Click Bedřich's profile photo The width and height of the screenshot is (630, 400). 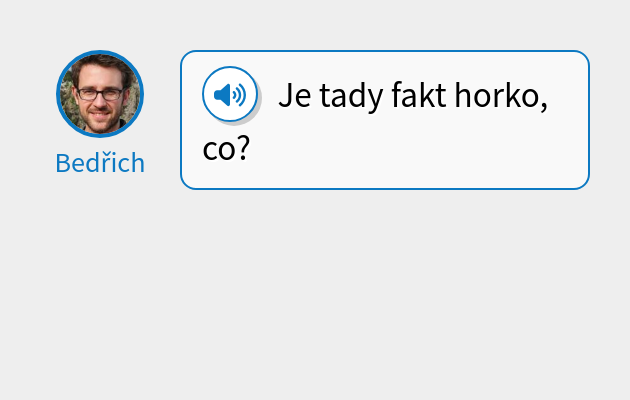click(100, 93)
